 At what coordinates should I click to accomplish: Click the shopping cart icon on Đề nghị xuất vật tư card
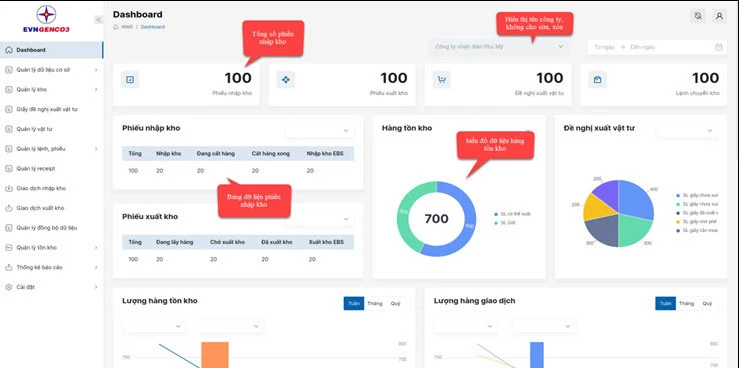442,80
